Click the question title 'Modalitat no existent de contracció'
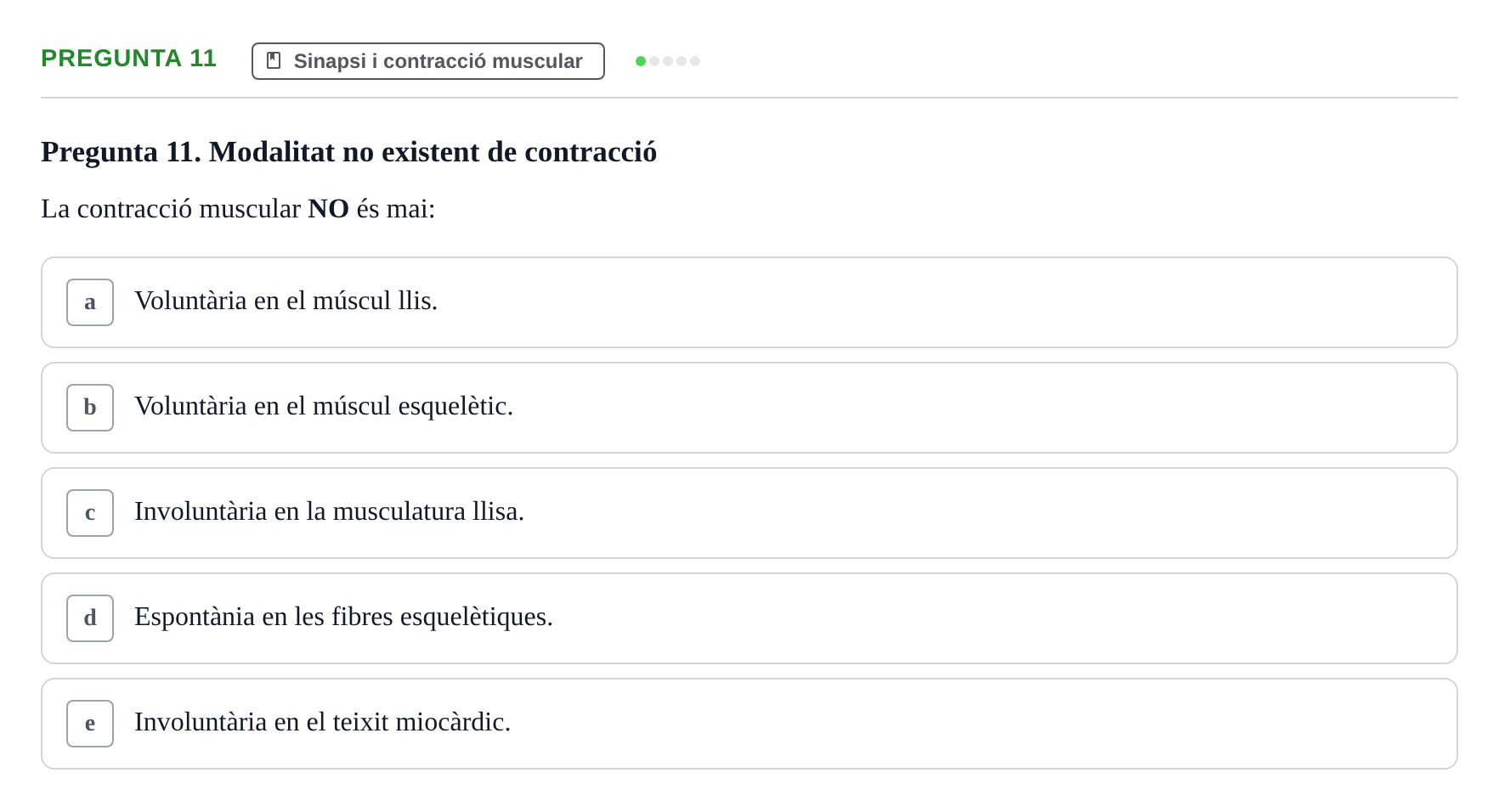 [433, 152]
